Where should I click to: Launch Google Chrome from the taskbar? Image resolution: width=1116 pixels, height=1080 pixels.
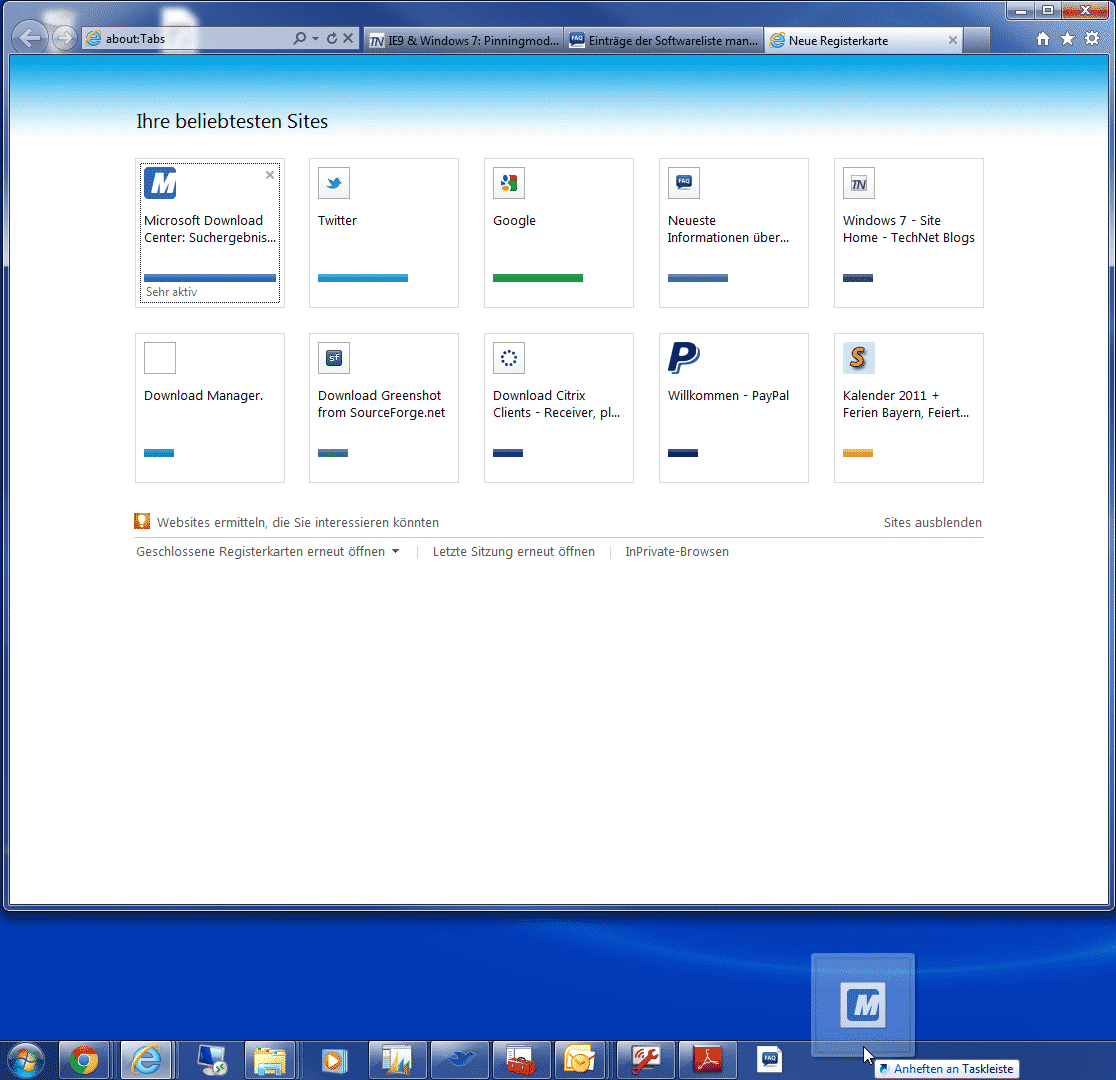[x=84, y=1061]
